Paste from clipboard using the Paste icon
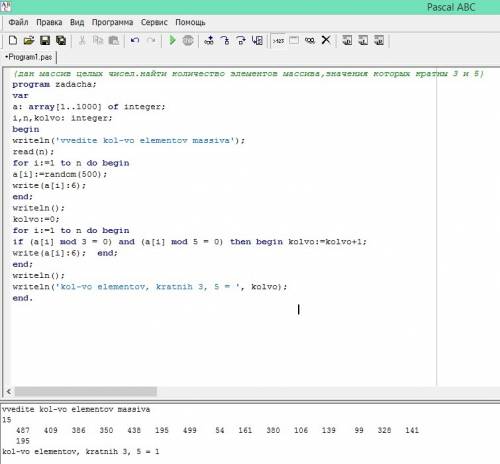The width and height of the screenshot is (500, 464). coord(114,41)
